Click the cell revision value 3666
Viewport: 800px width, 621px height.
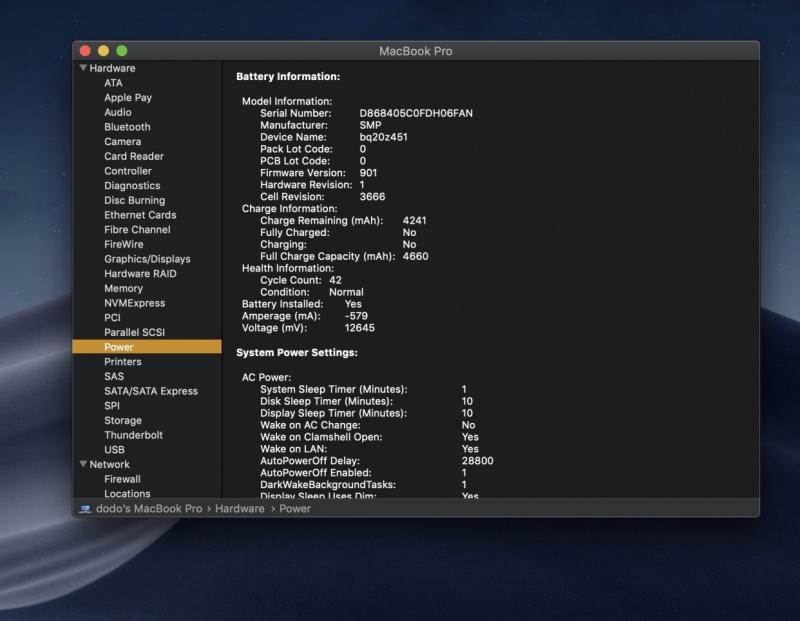pos(372,197)
